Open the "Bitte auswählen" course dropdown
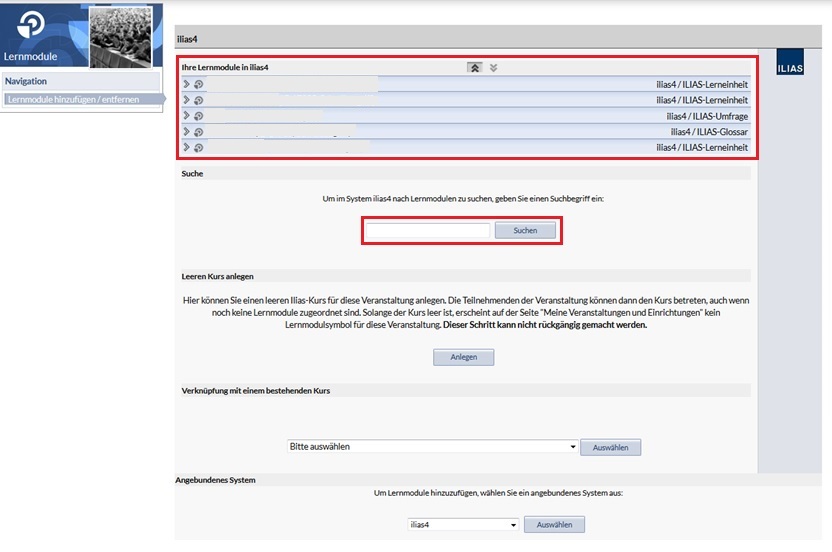Screen dimensions: 832x552 click(432, 447)
